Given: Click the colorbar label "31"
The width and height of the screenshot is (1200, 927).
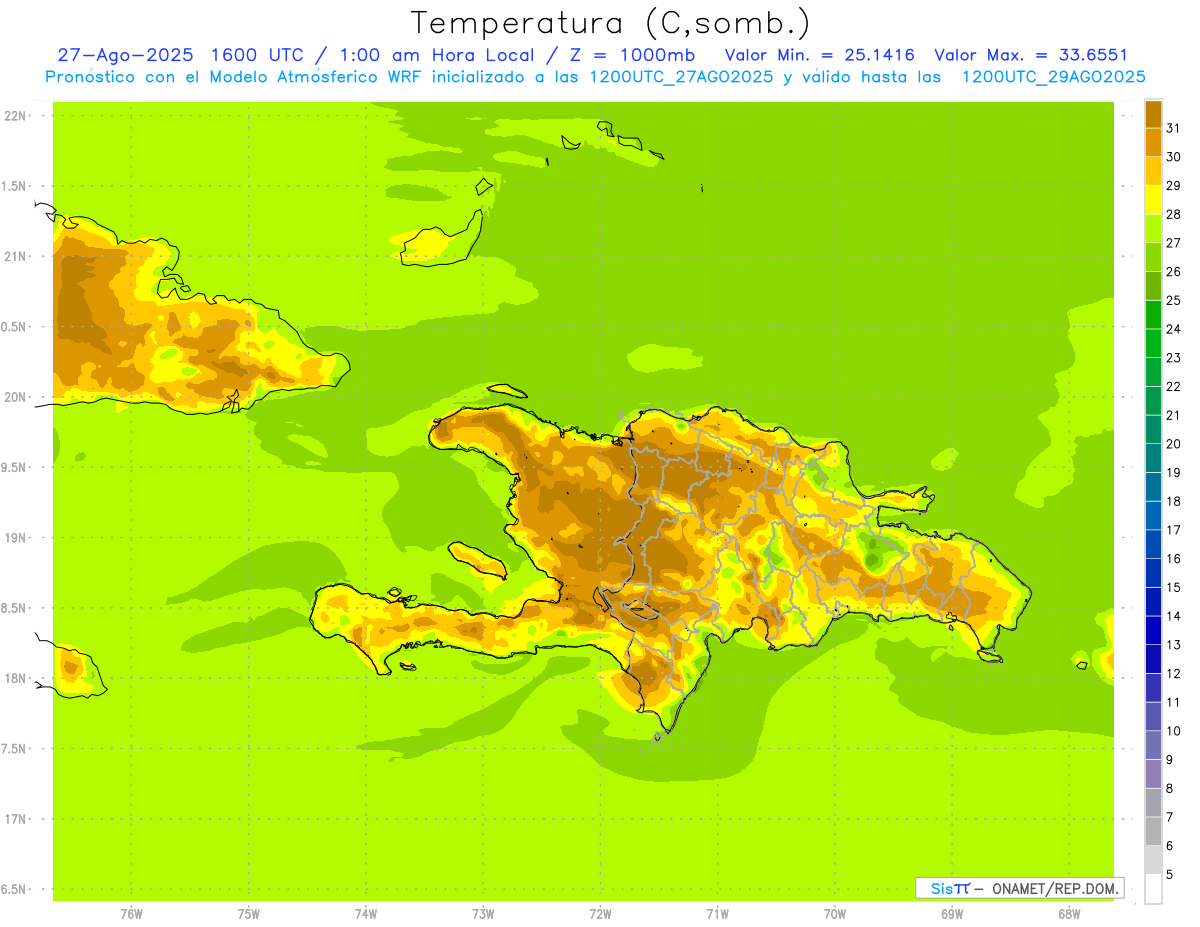Looking at the screenshot, I should click(1174, 128).
